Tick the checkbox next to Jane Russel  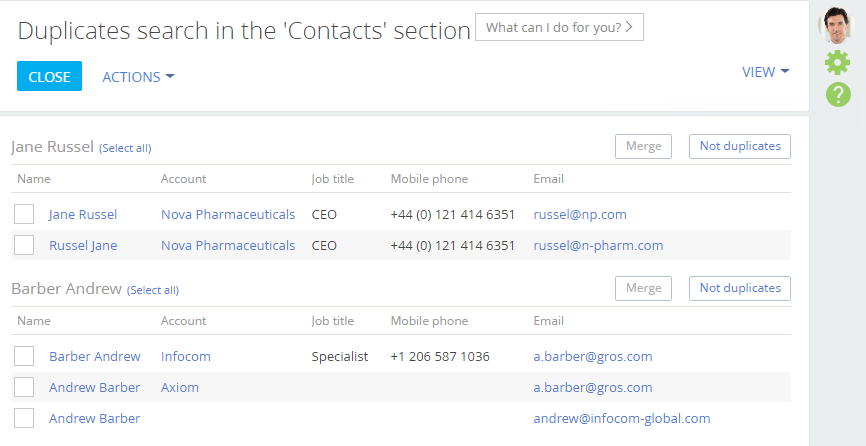pyautogui.click(x=24, y=214)
